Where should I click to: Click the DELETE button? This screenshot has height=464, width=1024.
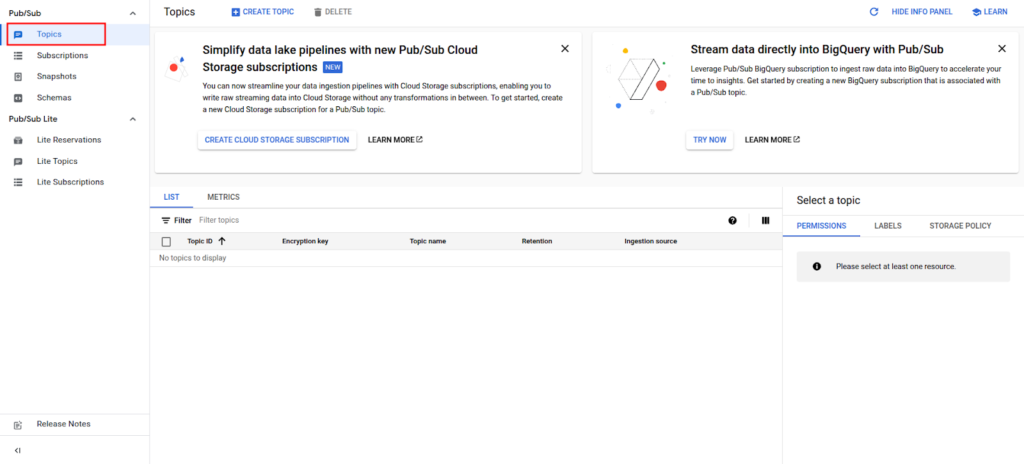pos(333,12)
